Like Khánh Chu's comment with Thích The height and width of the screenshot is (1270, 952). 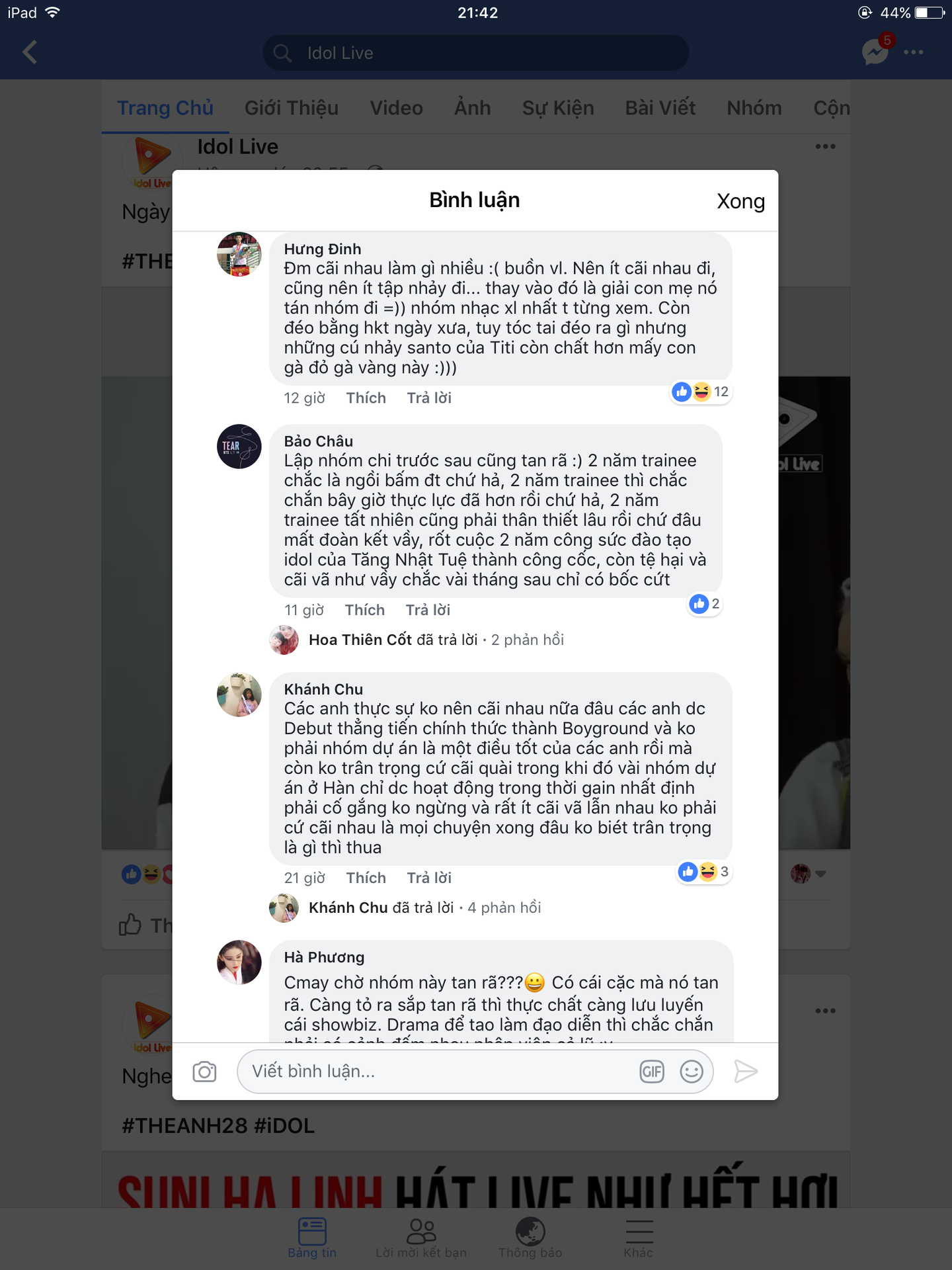[x=366, y=878]
